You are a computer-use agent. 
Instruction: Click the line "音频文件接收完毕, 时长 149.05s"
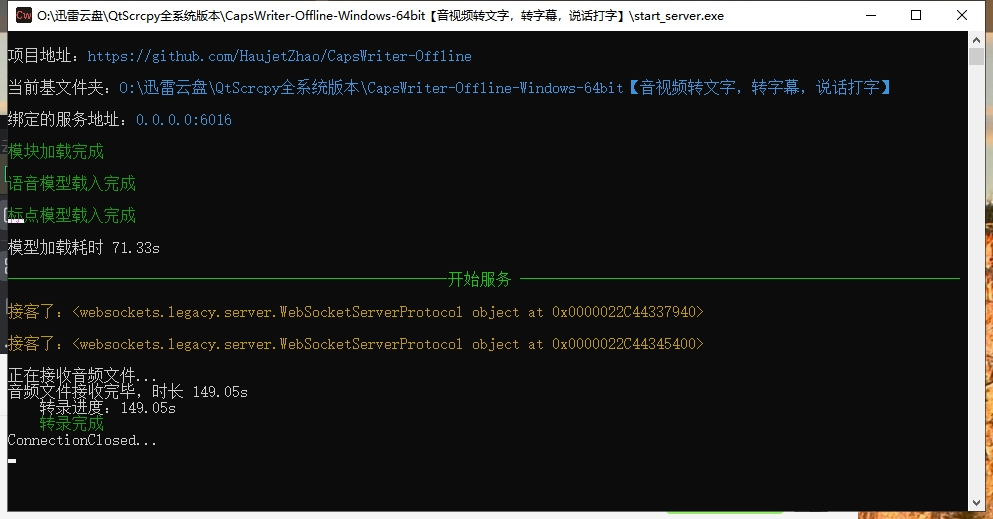coord(127,392)
